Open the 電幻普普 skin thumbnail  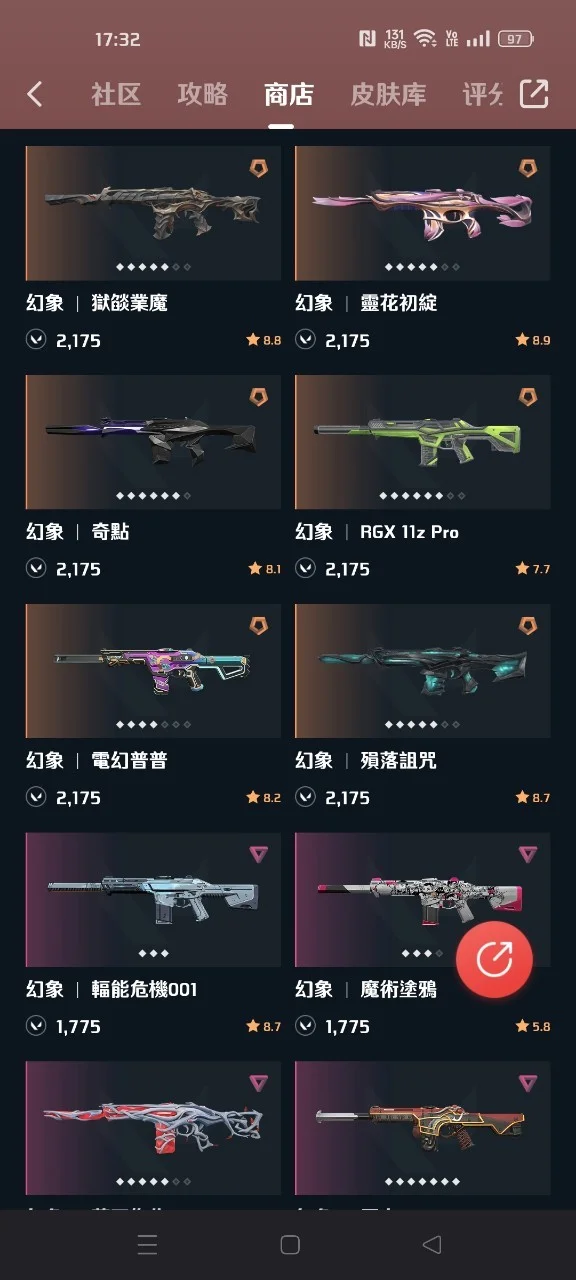(x=153, y=671)
